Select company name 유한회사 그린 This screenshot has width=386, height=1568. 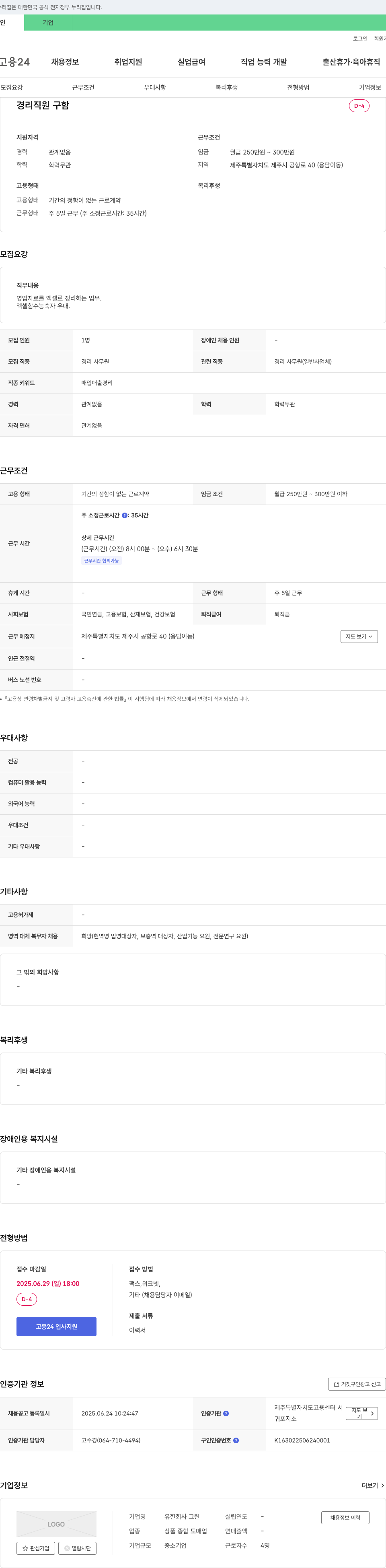click(182, 1517)
